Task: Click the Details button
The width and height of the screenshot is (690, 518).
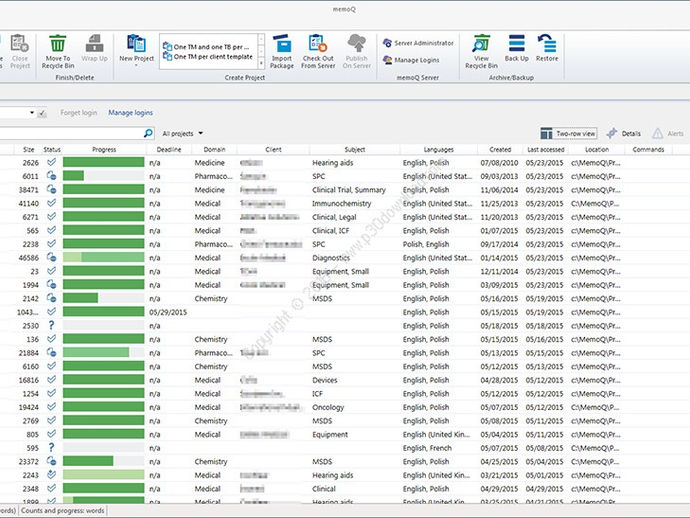Action: [623, 133]
